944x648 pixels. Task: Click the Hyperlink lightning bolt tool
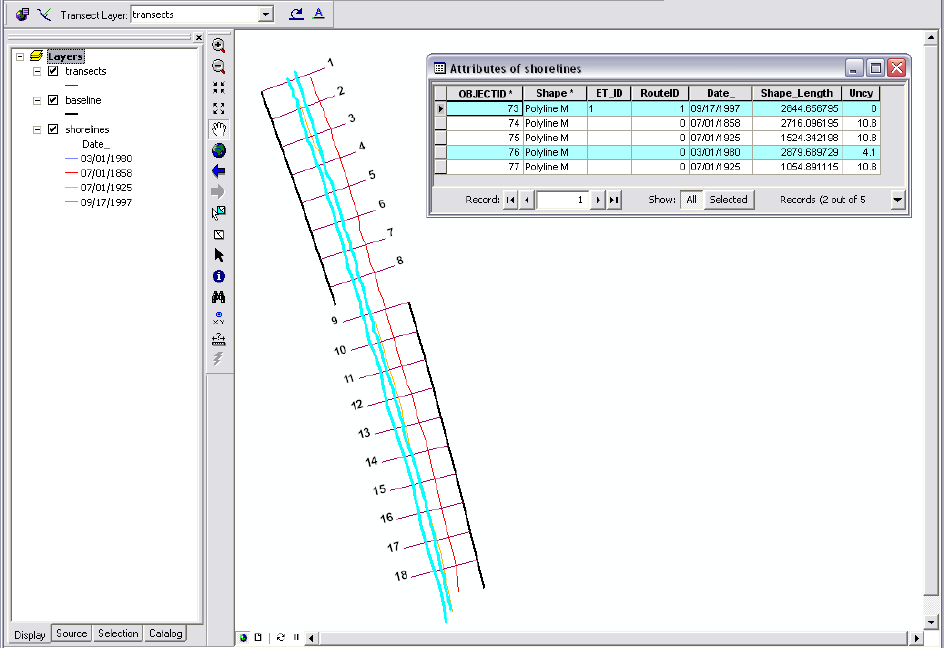coord(219,359)
